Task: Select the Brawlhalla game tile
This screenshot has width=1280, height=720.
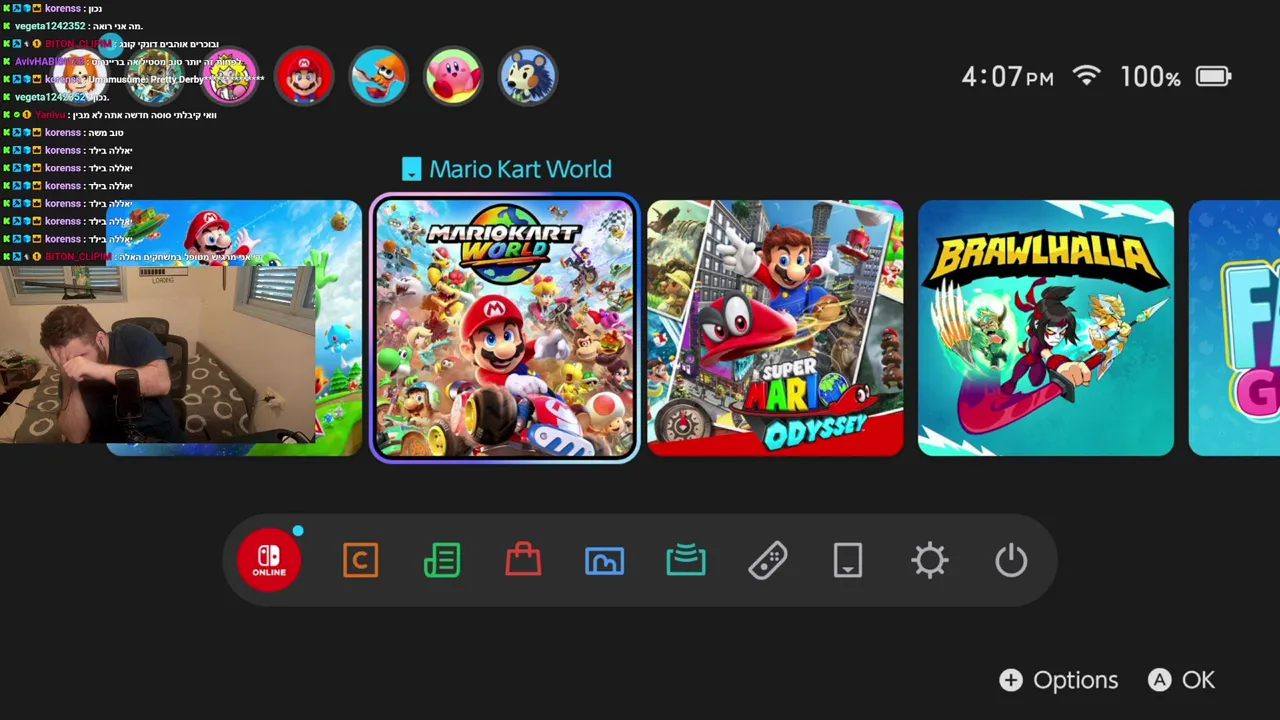Action: tap(1046, 328)
